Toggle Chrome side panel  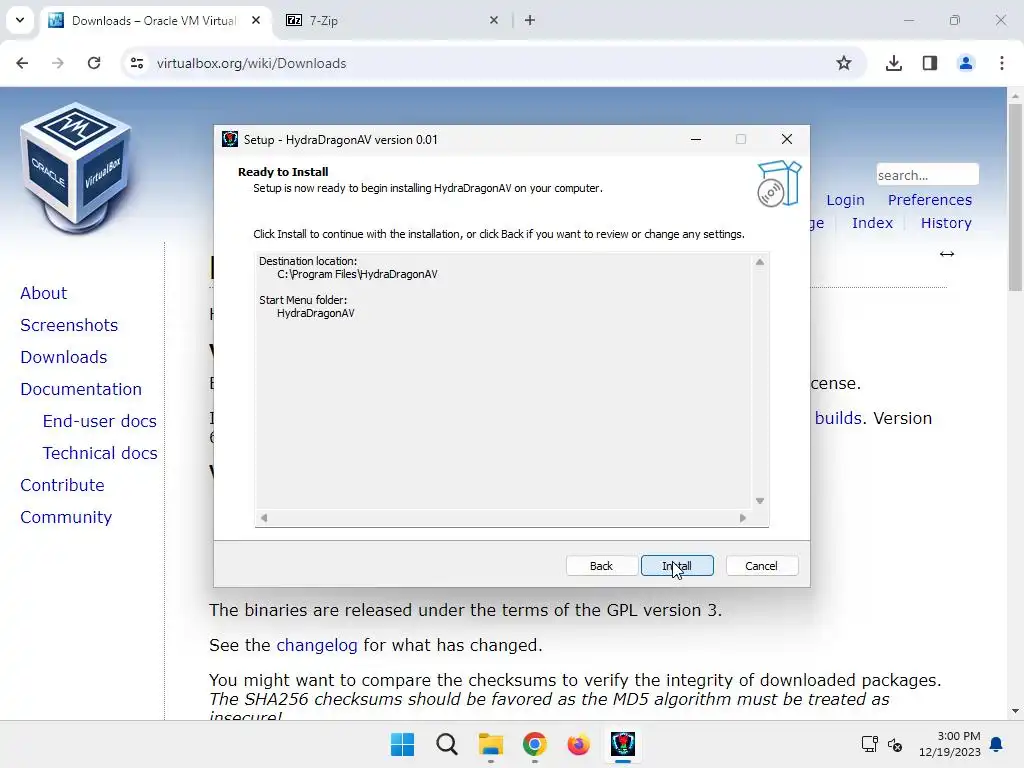[930, 63]
